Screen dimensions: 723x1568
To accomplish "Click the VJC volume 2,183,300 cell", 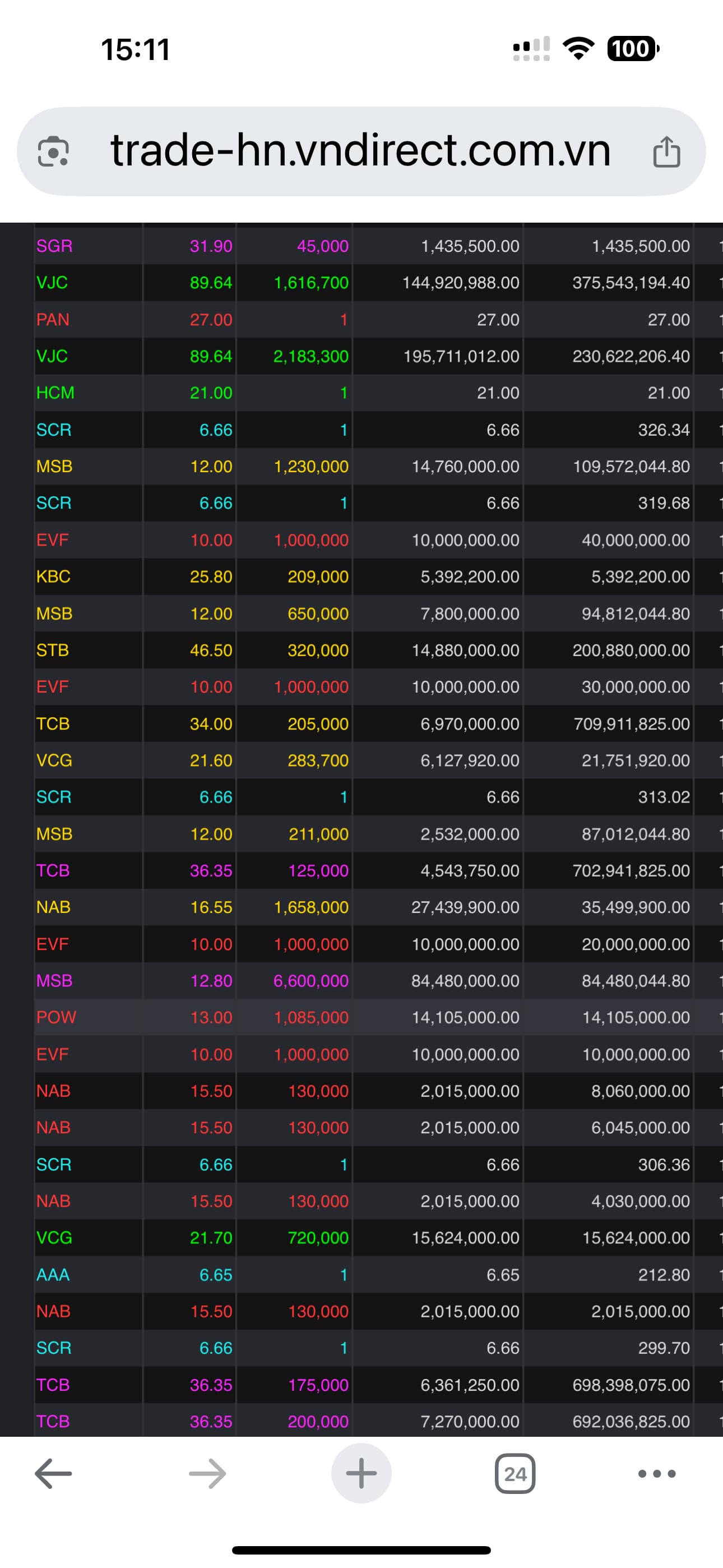I will click(310, 356).
